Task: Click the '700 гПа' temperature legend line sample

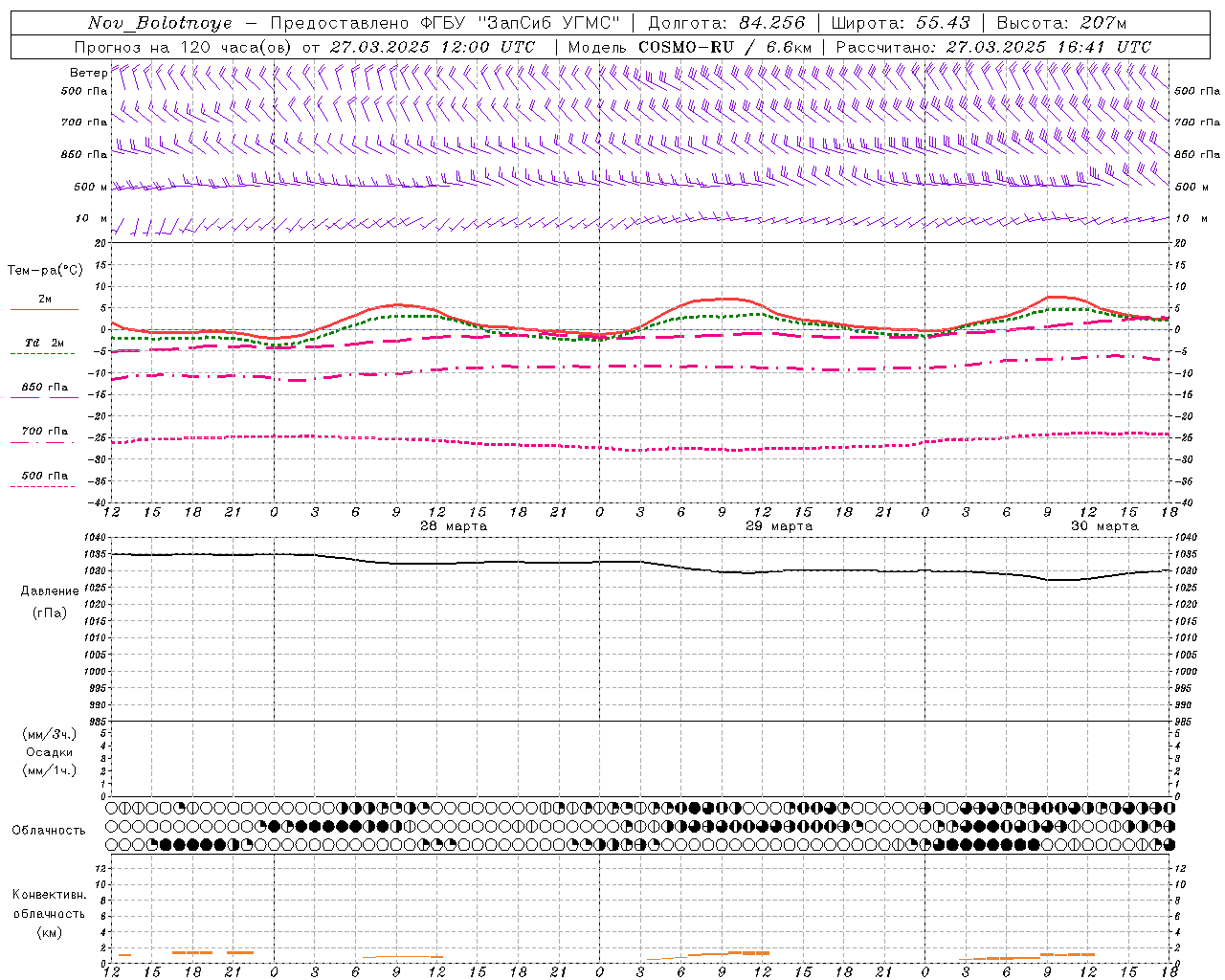Action: [42, 442]
